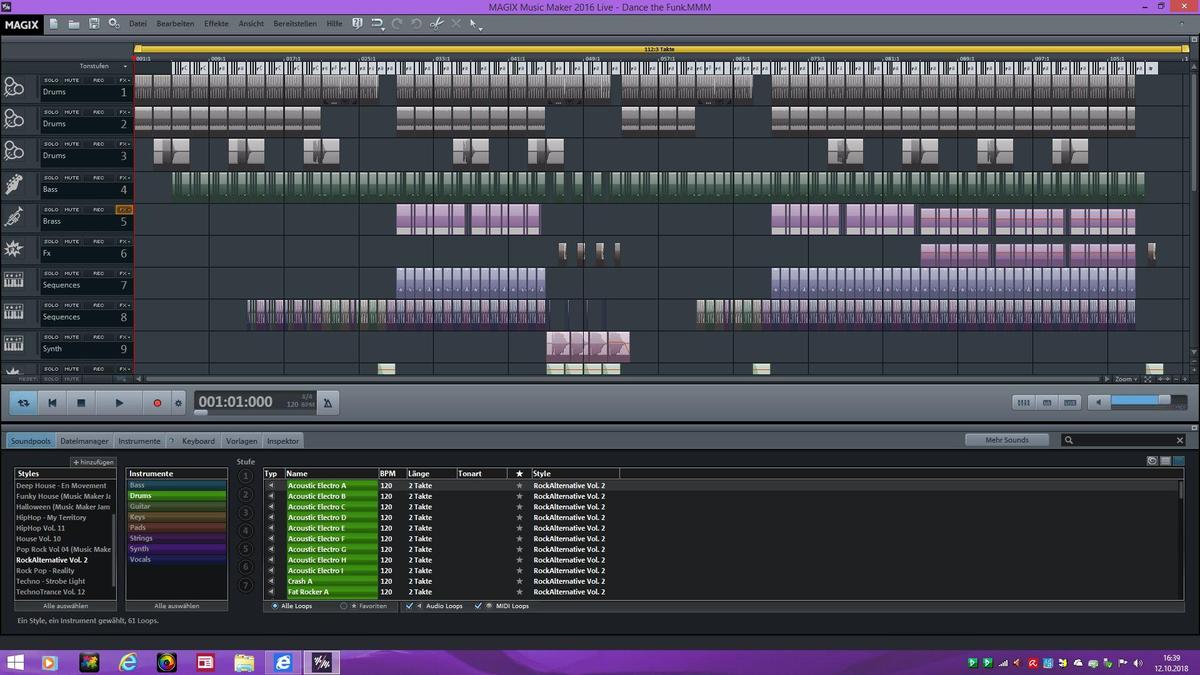Mute the Bass track 4
Image resolution: width=1200 pixels, height=675 pixels.
(72, 178)
